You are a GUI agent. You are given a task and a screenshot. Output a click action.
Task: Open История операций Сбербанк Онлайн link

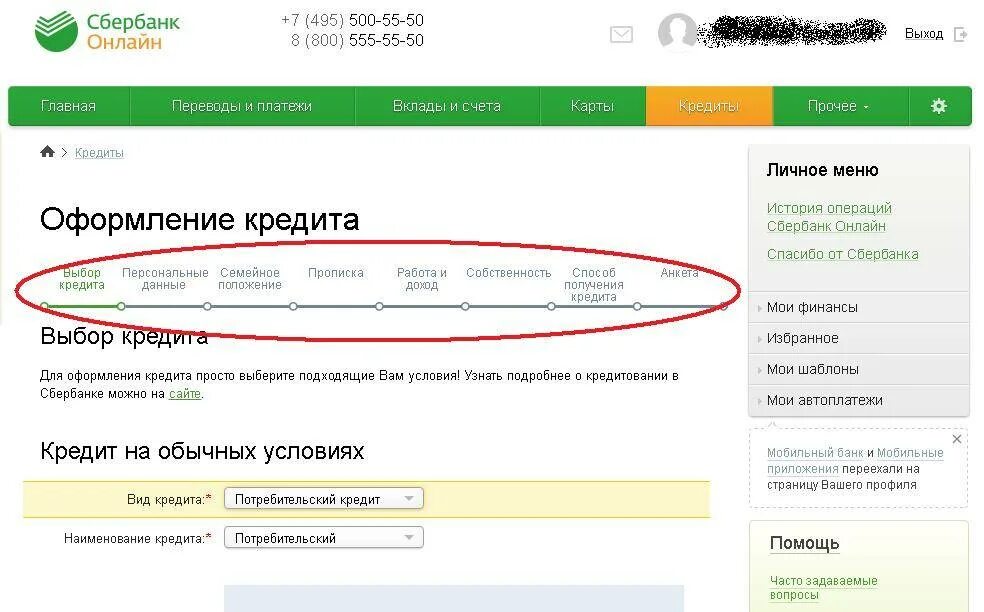(829, 217)
